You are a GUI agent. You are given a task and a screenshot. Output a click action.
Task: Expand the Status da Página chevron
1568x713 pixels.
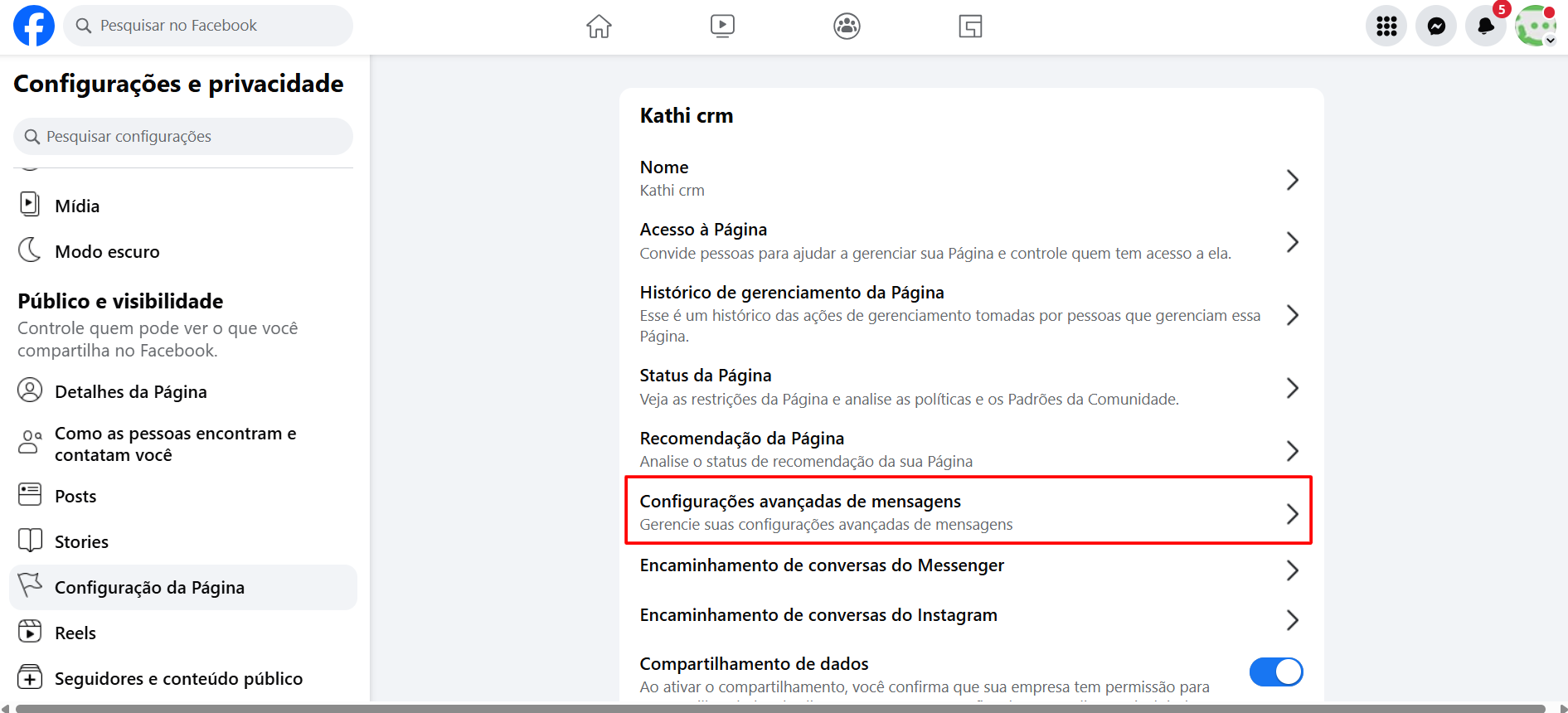1292,388
